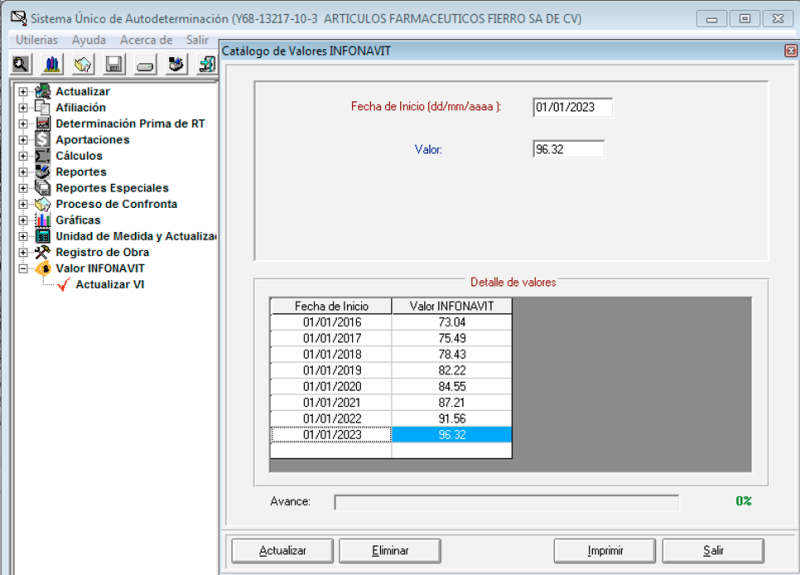Click the flat drive device toolbar icon
800x575 pixels.
tap(145, 65)
